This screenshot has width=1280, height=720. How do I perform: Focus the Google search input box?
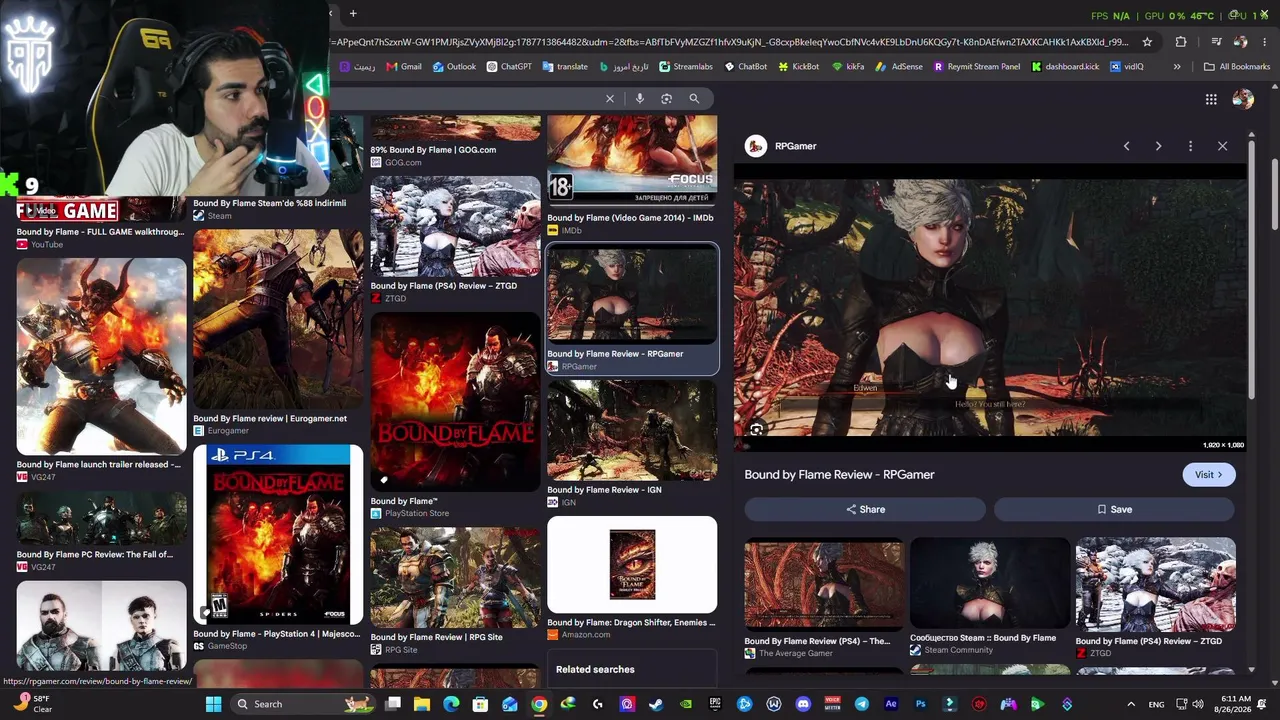pos(465,98)
